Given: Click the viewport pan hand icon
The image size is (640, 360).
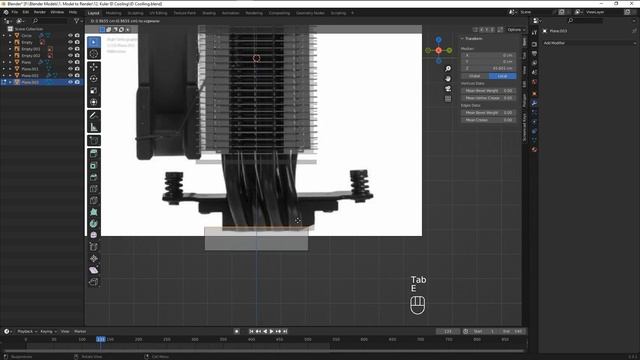Looking at the screenshot, I should pyautogui.click(x=448, y=78).
